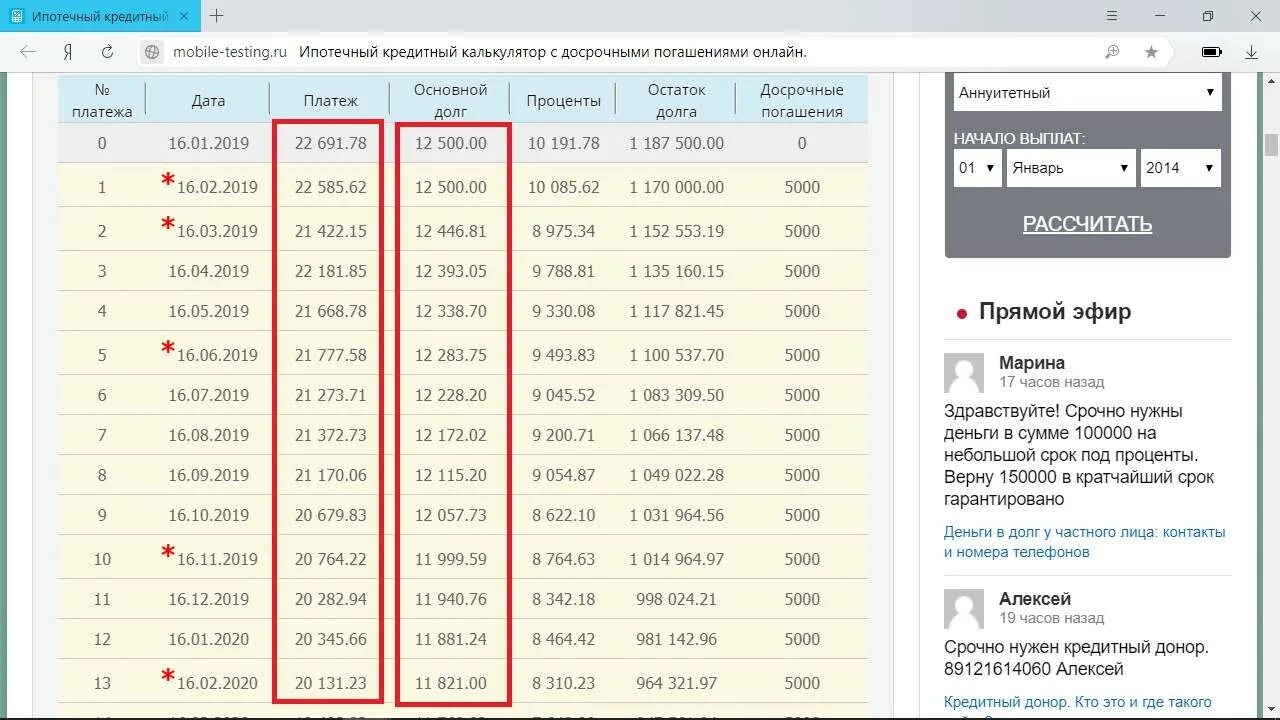
Task: Open the Аннуитетный payment type dropdown
Action: point(1088,92)
